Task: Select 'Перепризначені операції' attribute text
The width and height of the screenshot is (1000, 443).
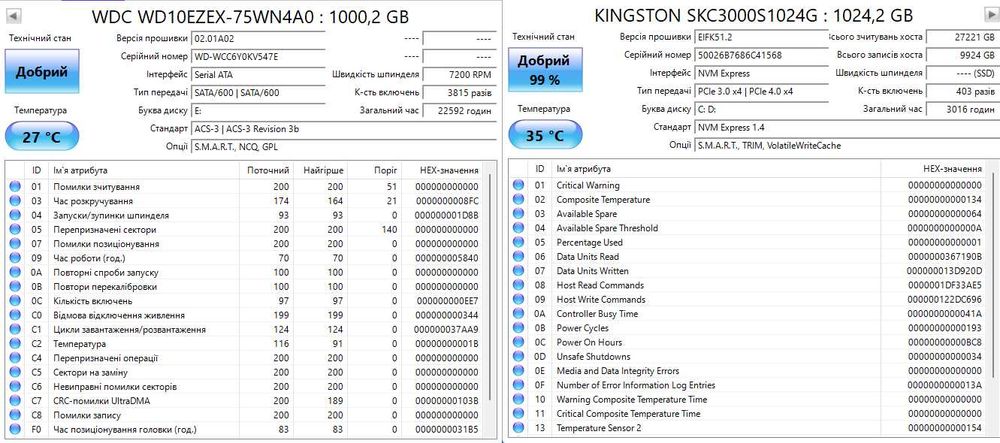Action: [x=105, y=358]
